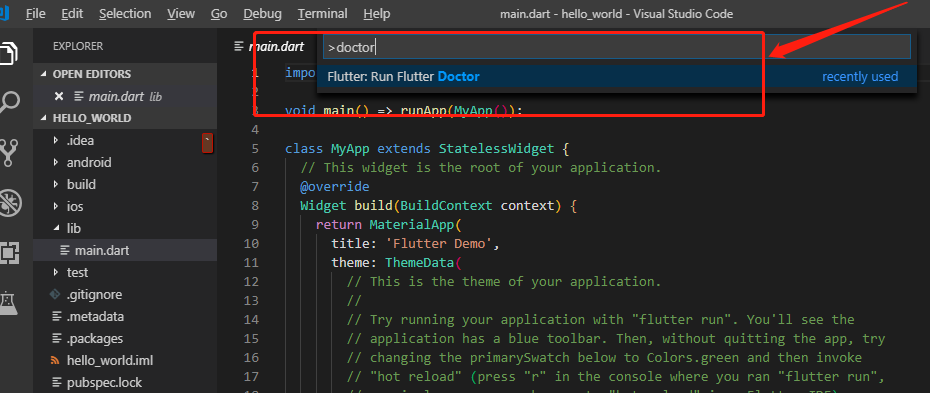The image size is (930, 393).
Task: Click the 'return MaterialApp(' line
Action: tap(388, 225)
